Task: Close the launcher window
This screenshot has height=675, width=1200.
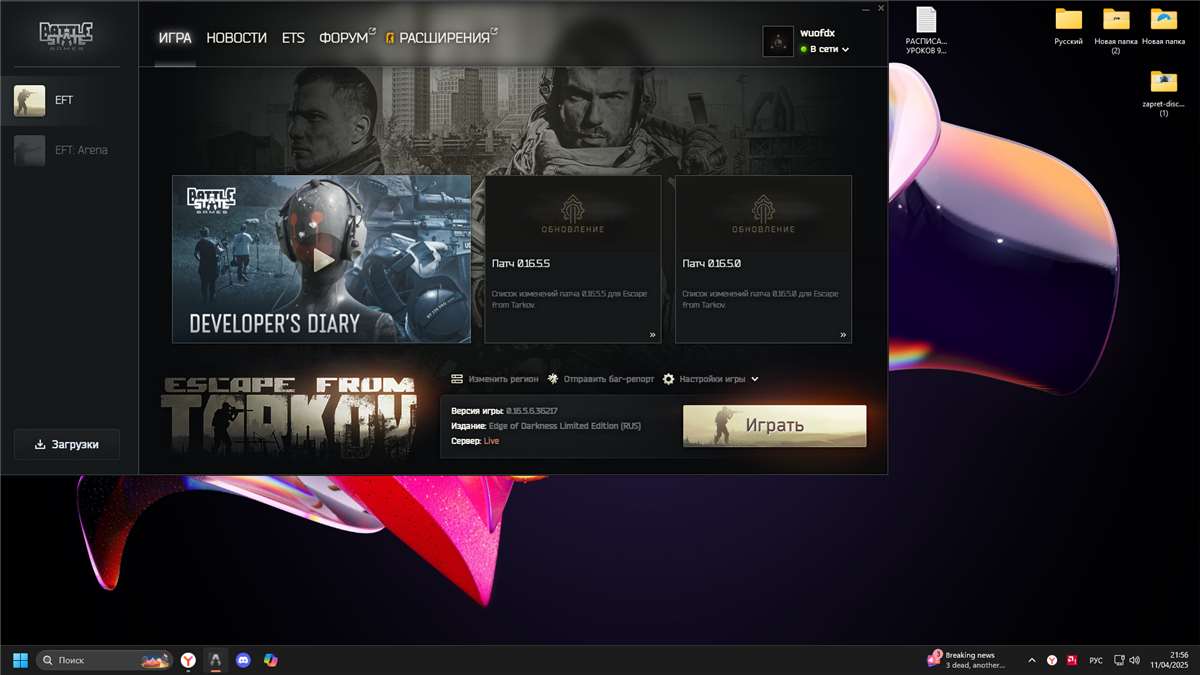Action: [880, 8]
